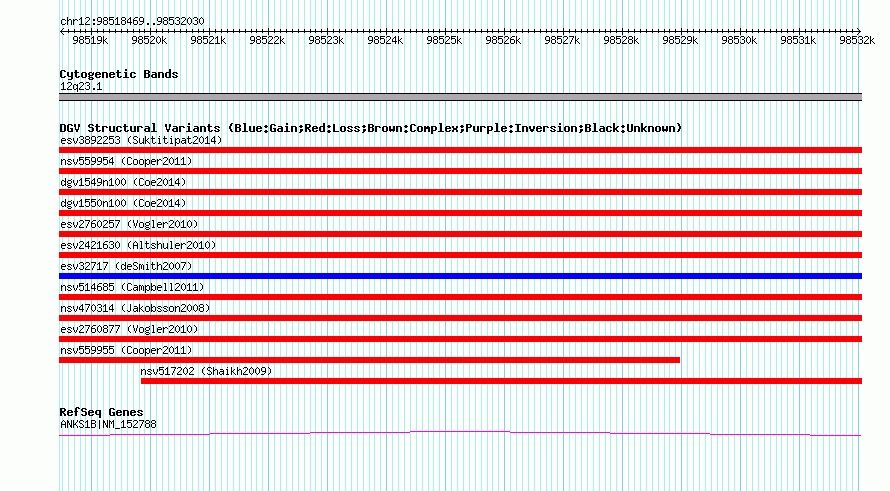Open variant nsv514685 (Campbell2011) label
This screenshot has width=890, height=491.
tap(132, 287)
